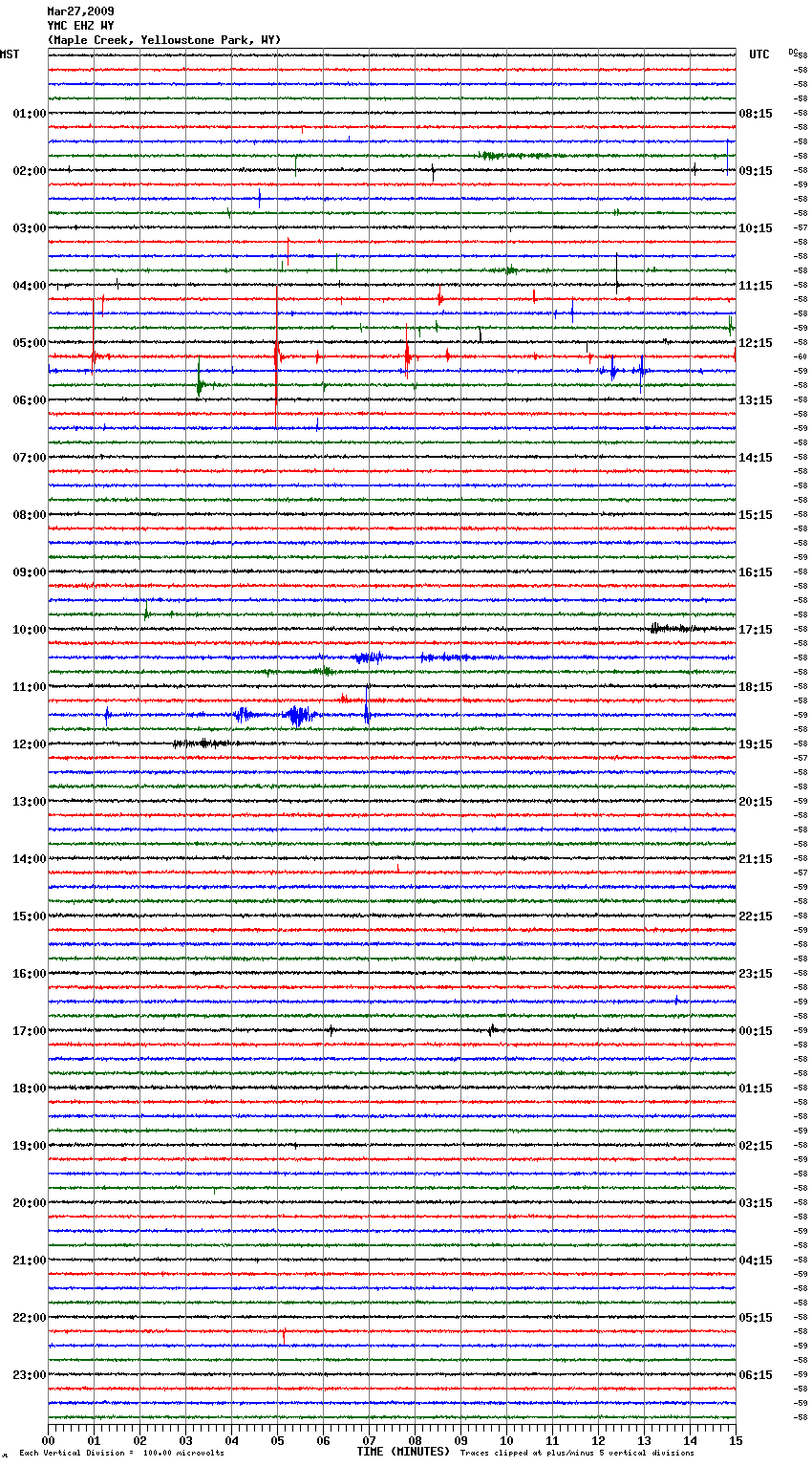Click the 18:00 MST time label
Screen dimensions: 812x1466
[x=30, y=1089]
